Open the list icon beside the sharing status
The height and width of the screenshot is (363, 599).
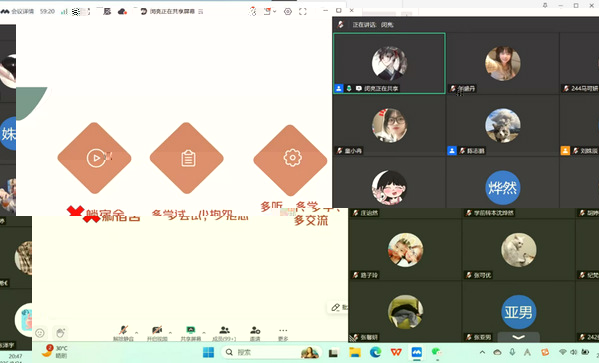(201, 11)
